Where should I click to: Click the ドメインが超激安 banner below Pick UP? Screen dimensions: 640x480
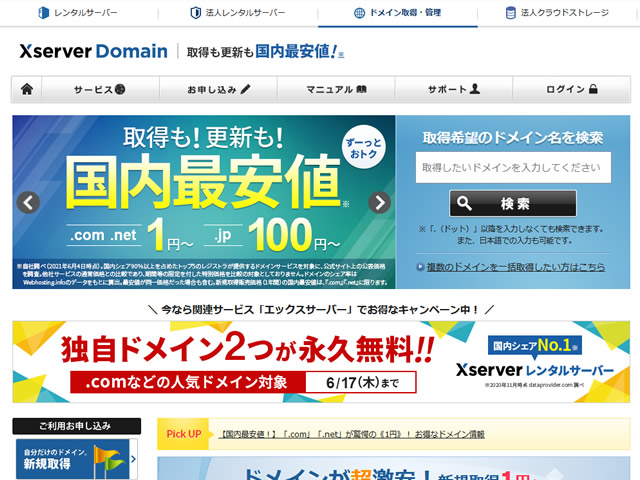point(394,468)
